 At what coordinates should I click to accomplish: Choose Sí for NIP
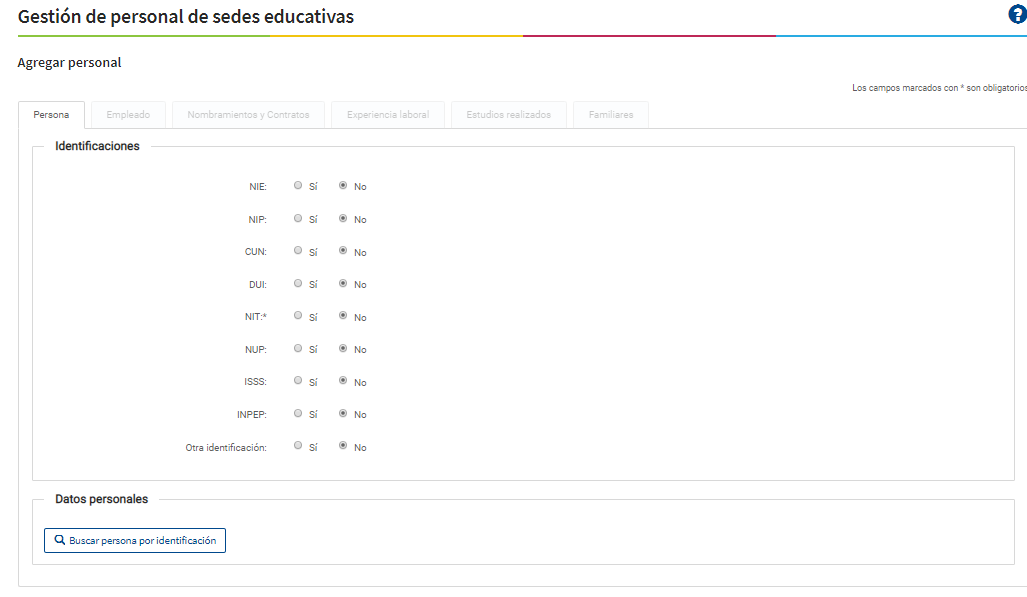click(298, 218)
